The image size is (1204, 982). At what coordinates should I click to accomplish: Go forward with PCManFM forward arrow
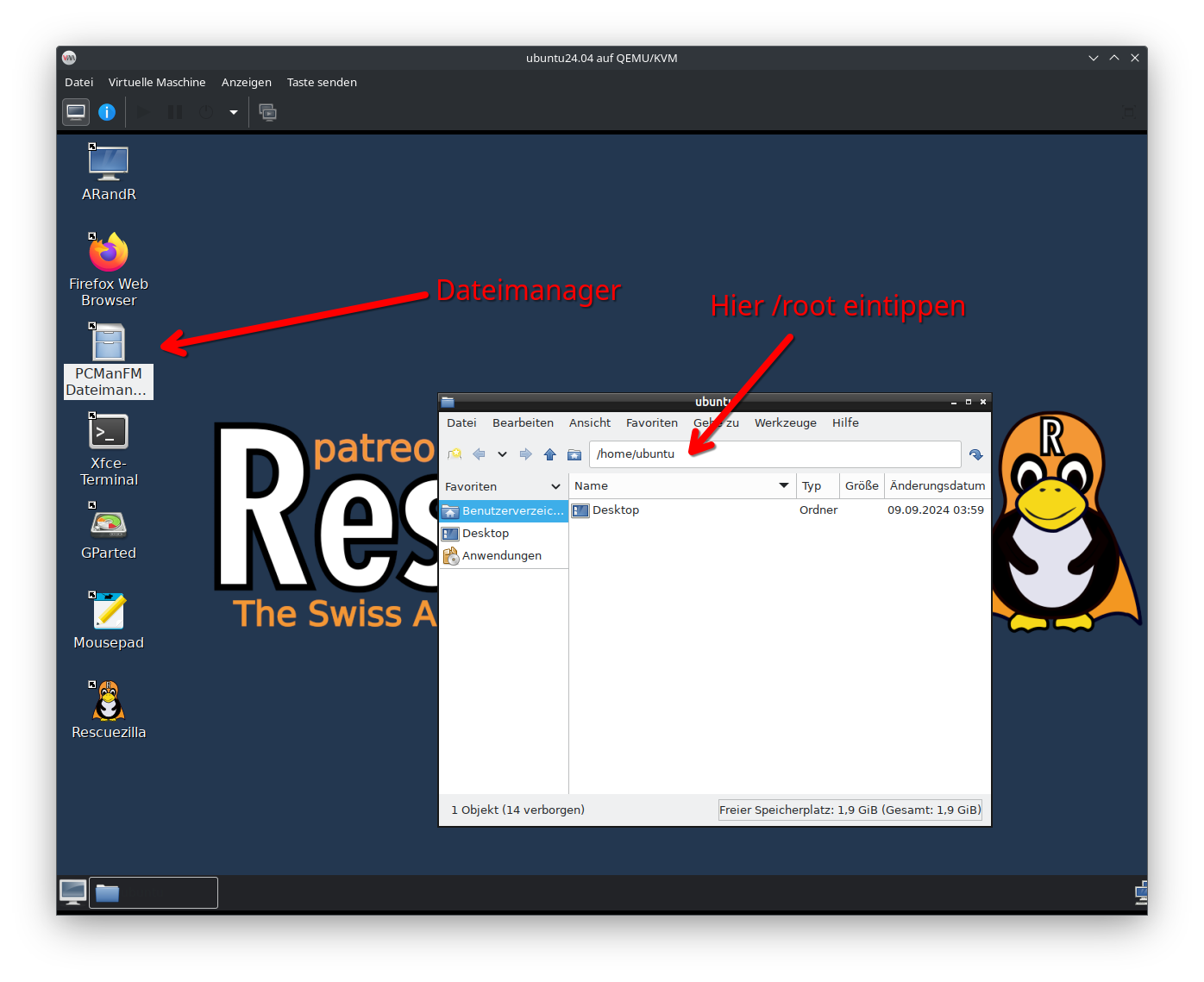coord(525,454)
